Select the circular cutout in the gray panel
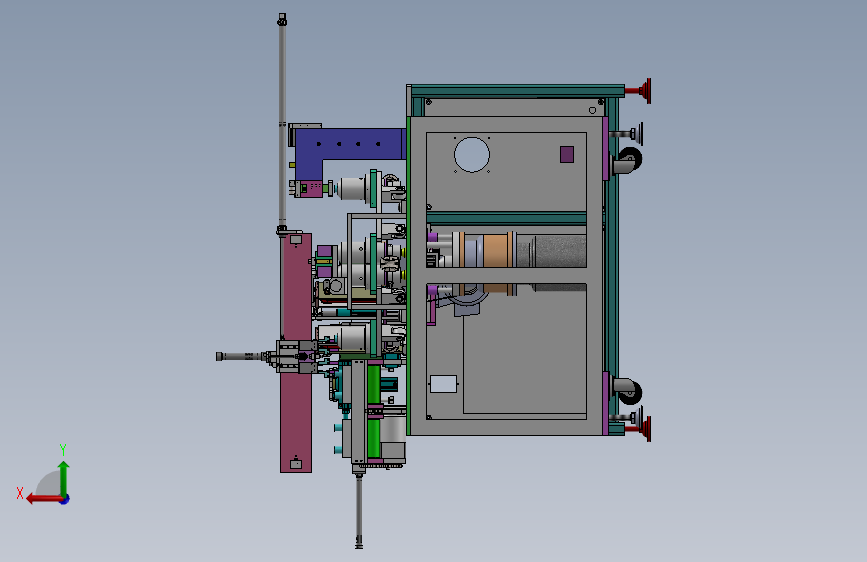 [472, 154]
